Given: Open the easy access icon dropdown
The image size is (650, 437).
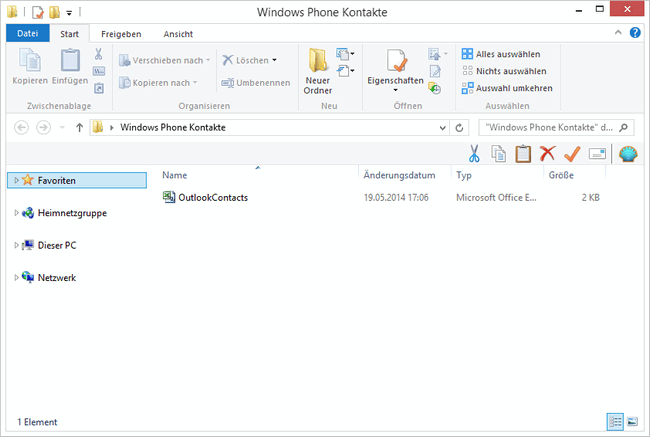Looking at the screenshot, I should pos(345,71).
